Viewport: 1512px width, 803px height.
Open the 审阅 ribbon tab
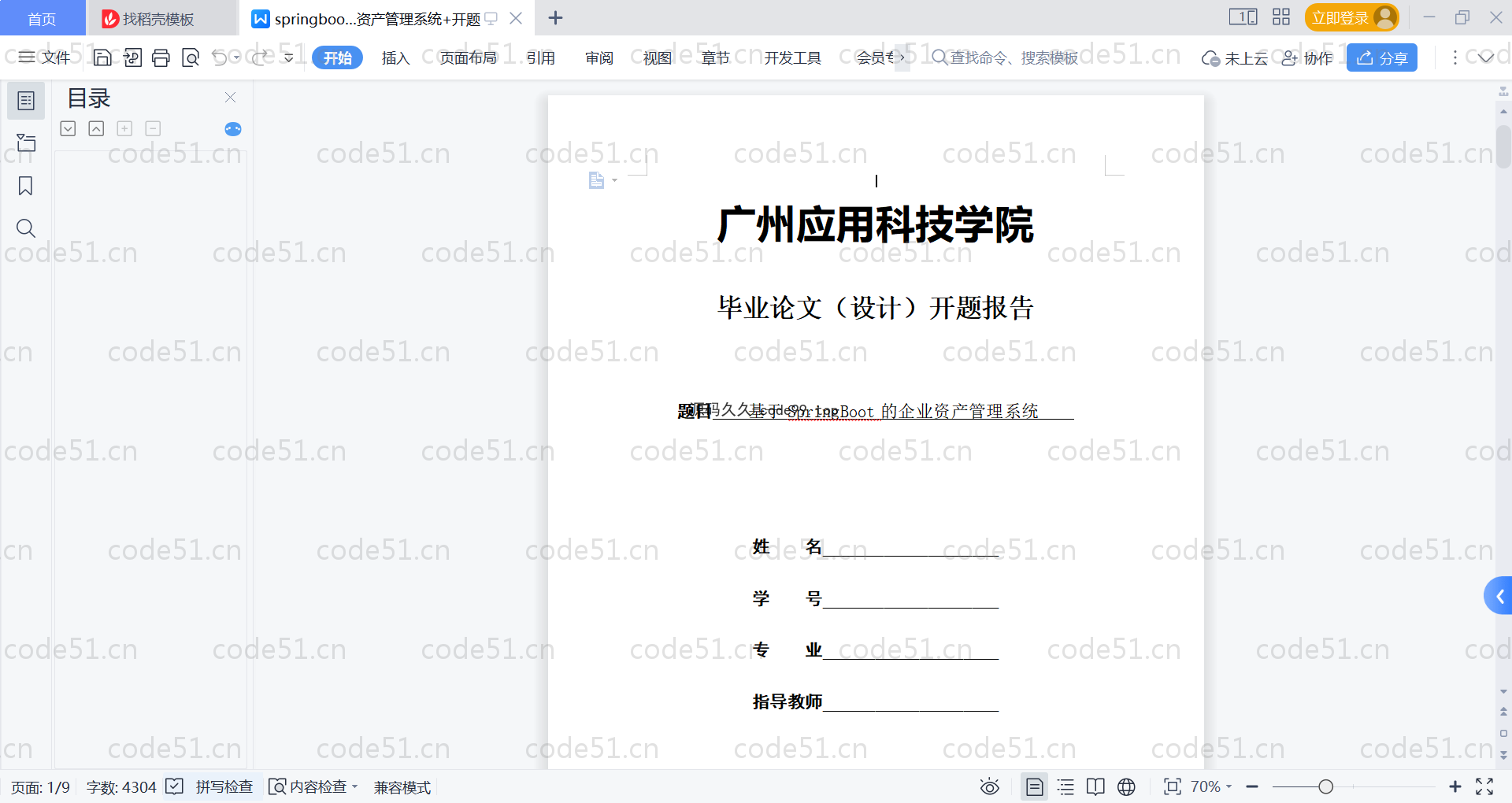(x=599, y=57)
